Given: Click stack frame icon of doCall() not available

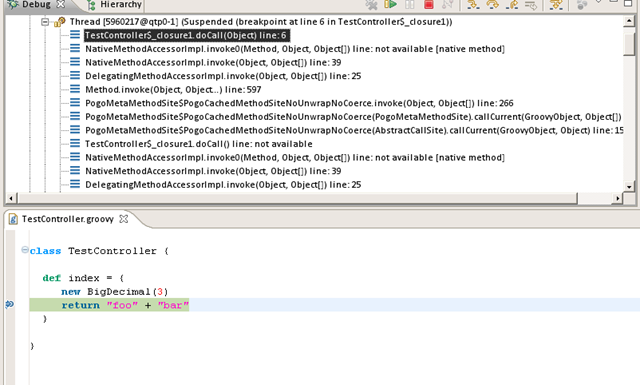Looking at the screenshot, I should pos(75,143).
